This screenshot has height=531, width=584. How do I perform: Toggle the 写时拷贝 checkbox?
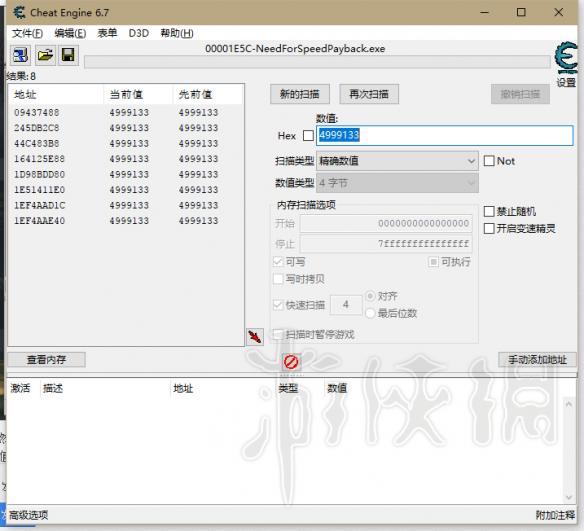point(278,279)
